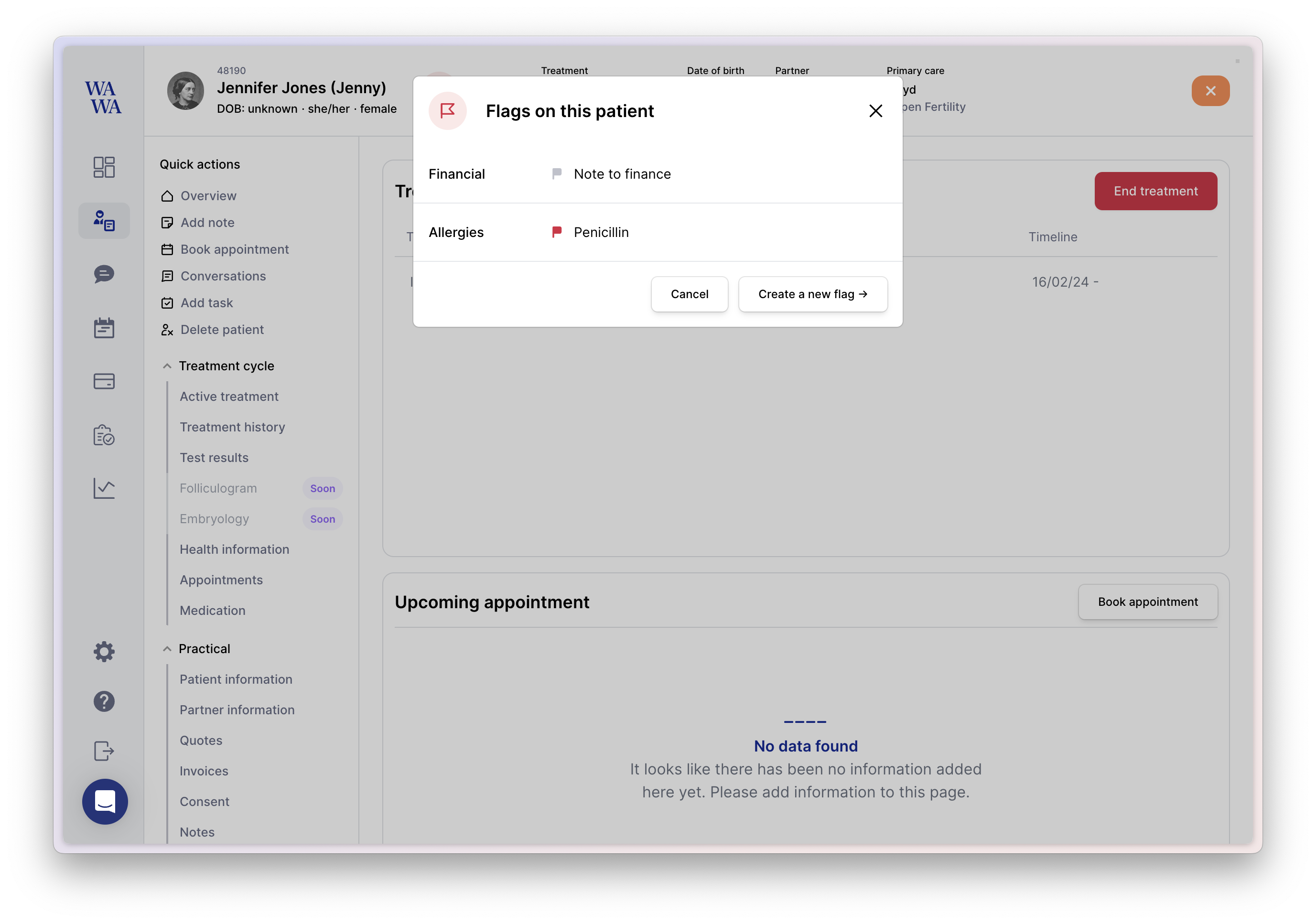Open the clipboard tasks sidebar icon
1316x924 pixels.
pyautogui.click(x=104, y=435)
